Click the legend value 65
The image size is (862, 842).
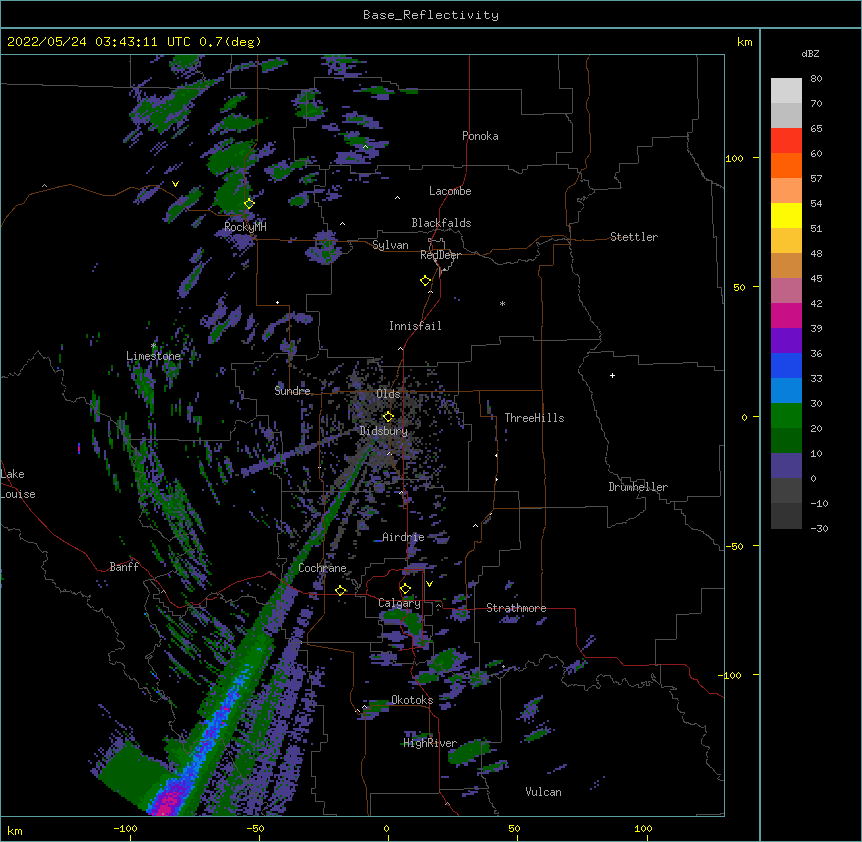(x=816, y=128)
